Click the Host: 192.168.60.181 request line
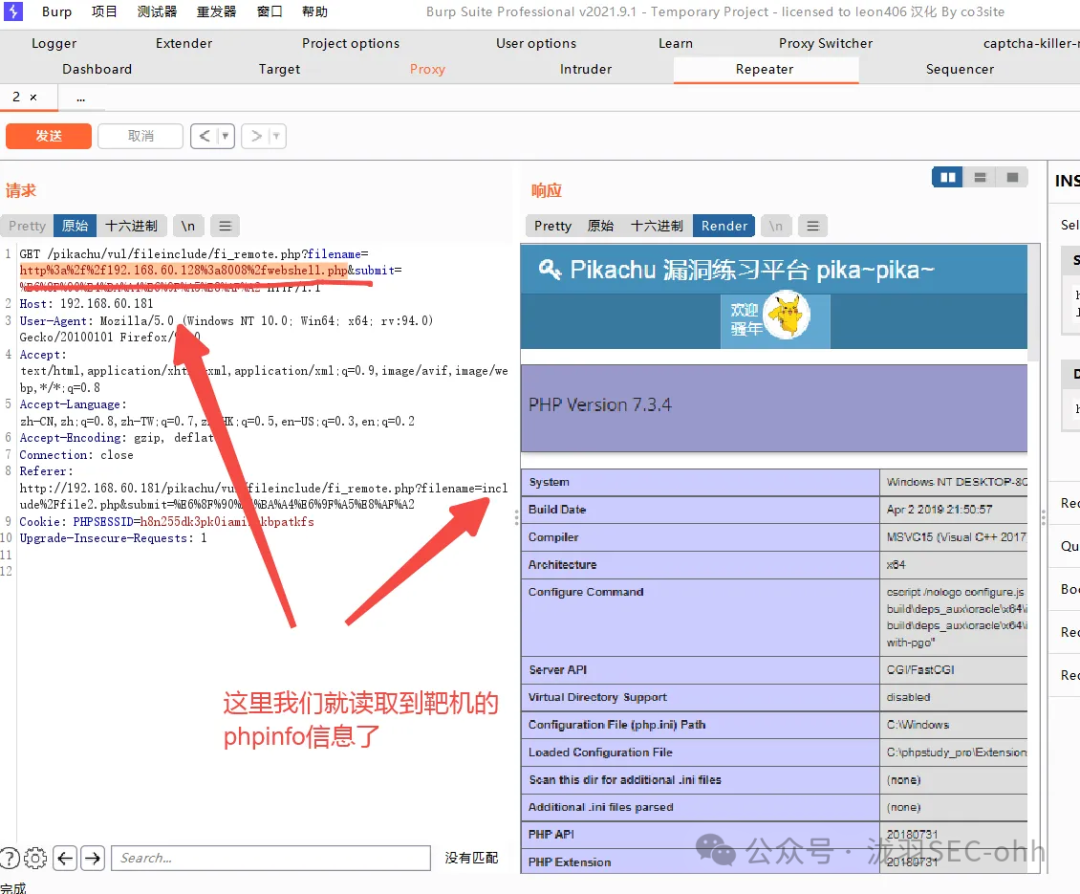Viewport: 1080px width, 894px height. coord(86,304)
